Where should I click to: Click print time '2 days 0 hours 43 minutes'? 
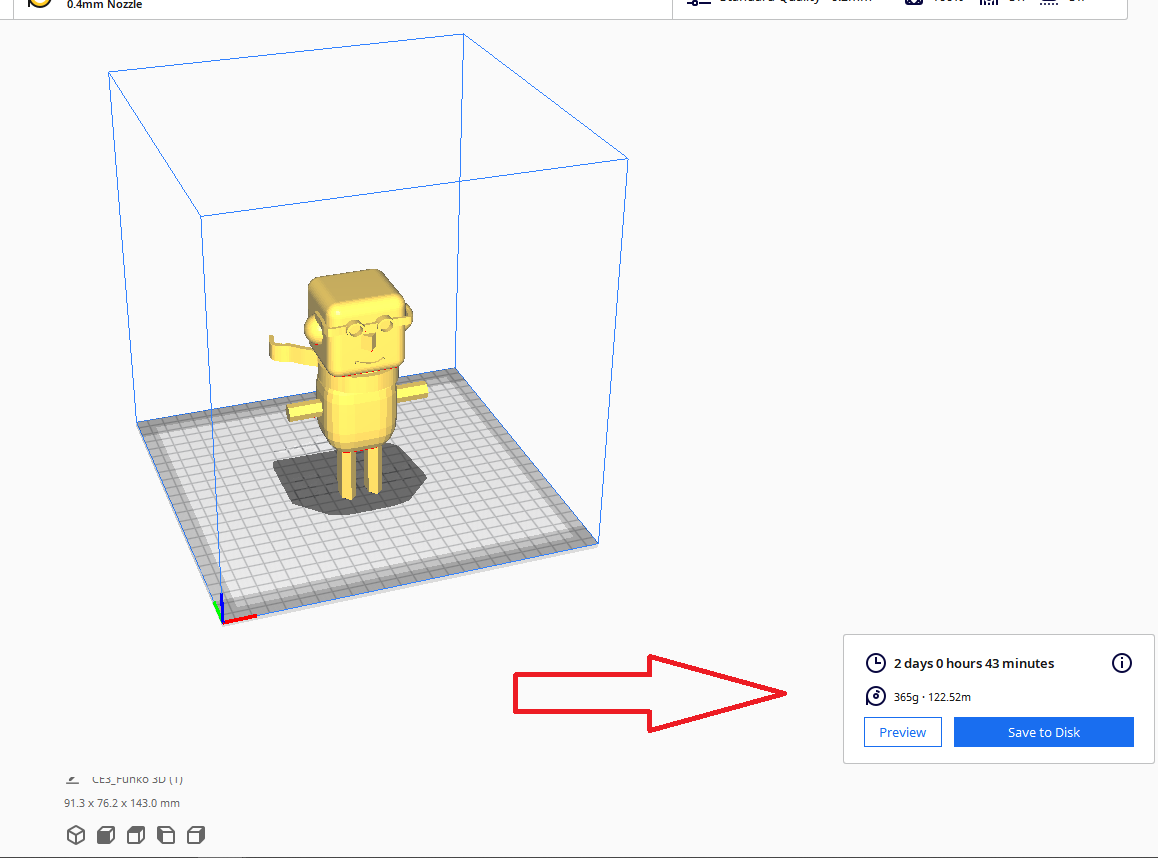pyautogui.click(x=973, y=664)
